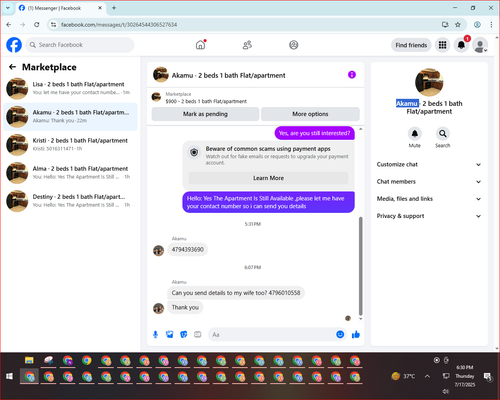Image resolution: width=500 pixels, height=400 pixels.
Task: Open the Friends icon in top navigation
Action: 247,45
